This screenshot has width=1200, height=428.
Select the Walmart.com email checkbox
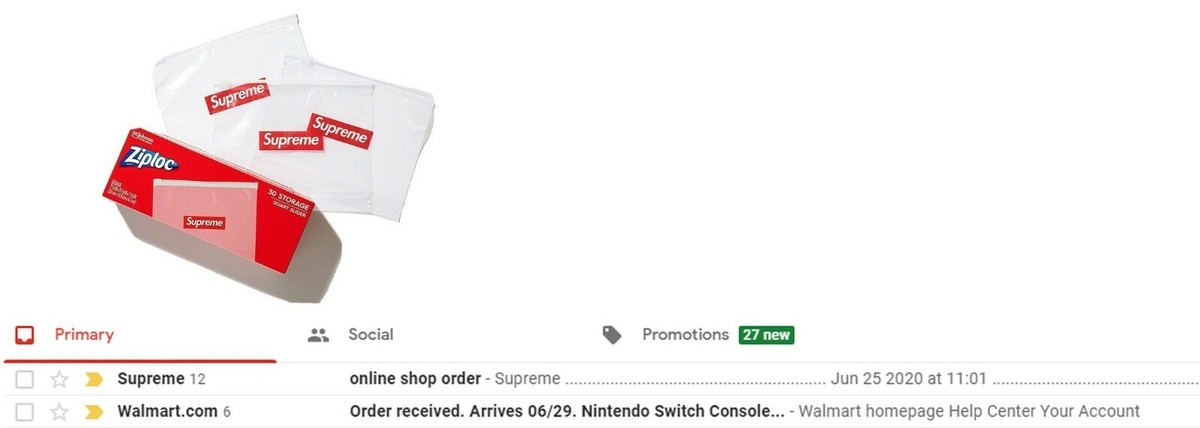point(26,412)
